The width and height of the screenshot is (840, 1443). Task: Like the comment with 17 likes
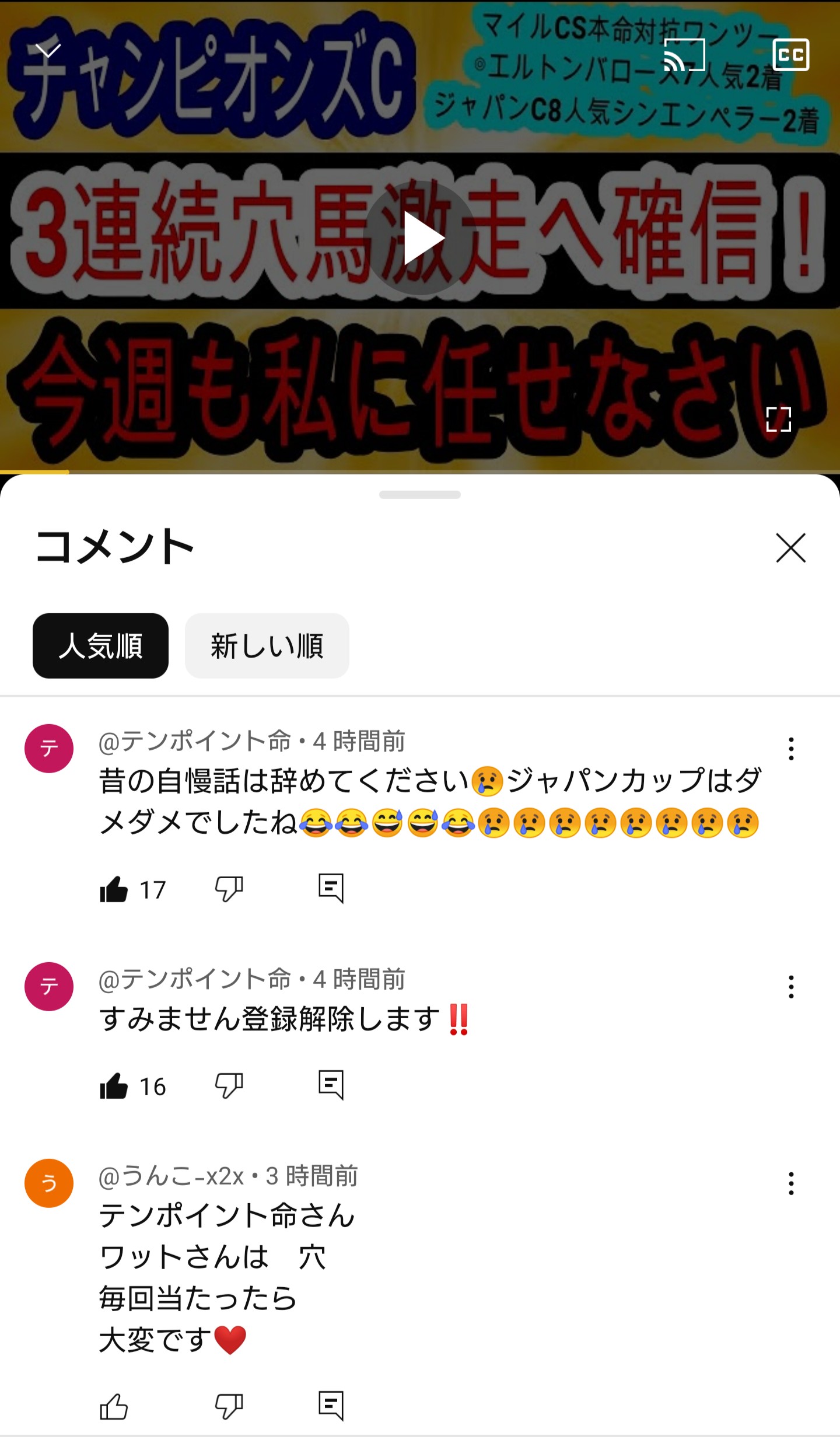[114, 889]
